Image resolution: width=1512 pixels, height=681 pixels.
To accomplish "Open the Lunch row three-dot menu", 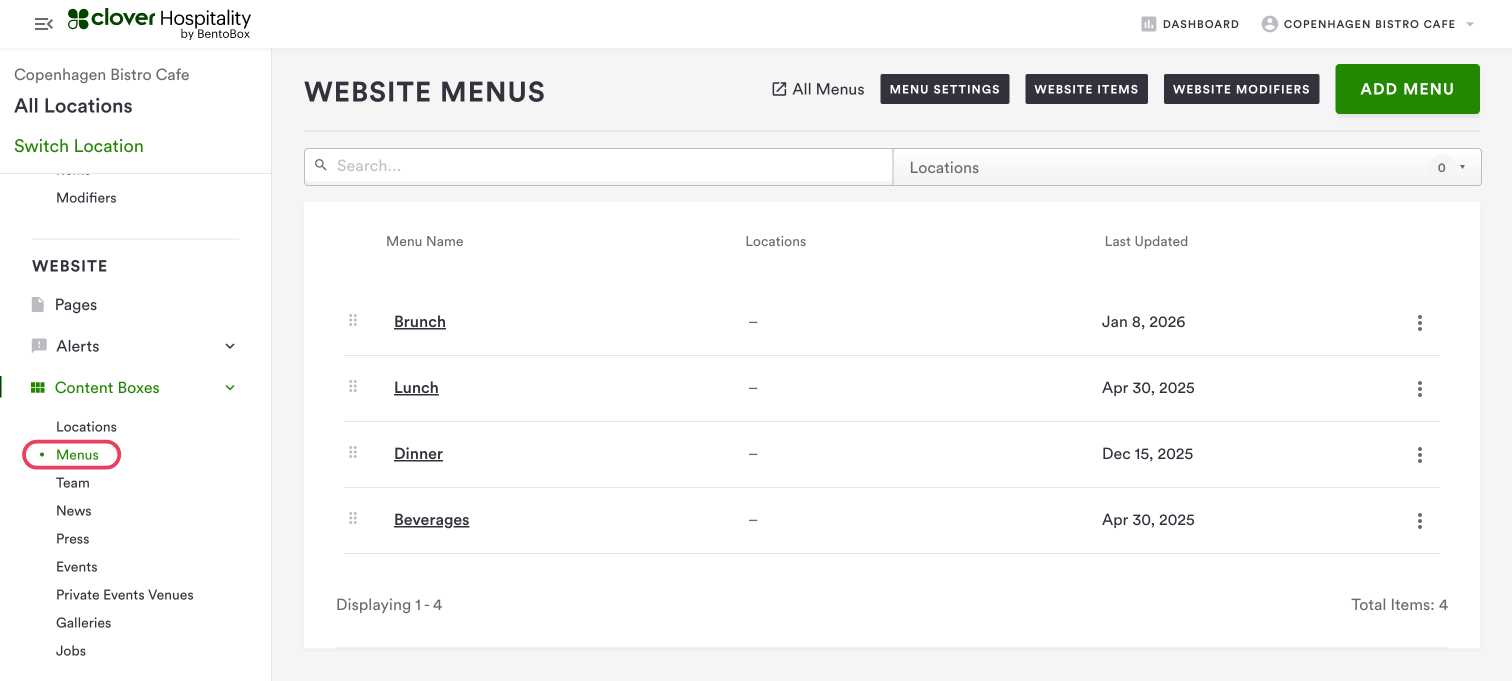I will (x=1419, y=389).
